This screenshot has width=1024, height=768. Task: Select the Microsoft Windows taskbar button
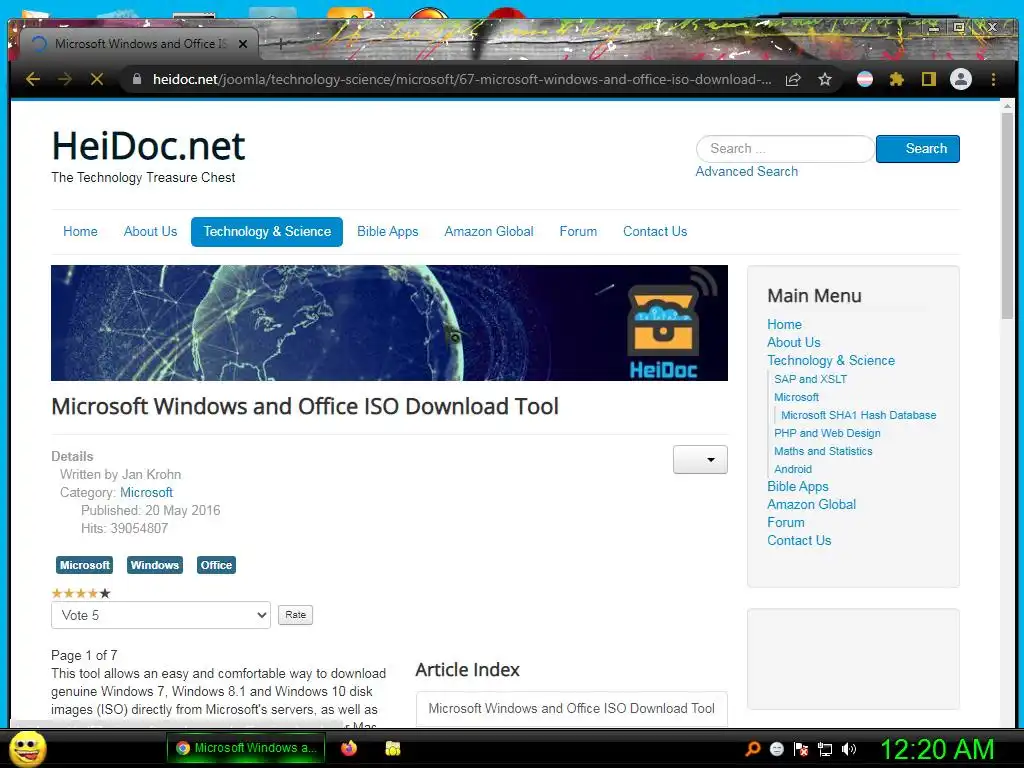(x=248, y=748)
